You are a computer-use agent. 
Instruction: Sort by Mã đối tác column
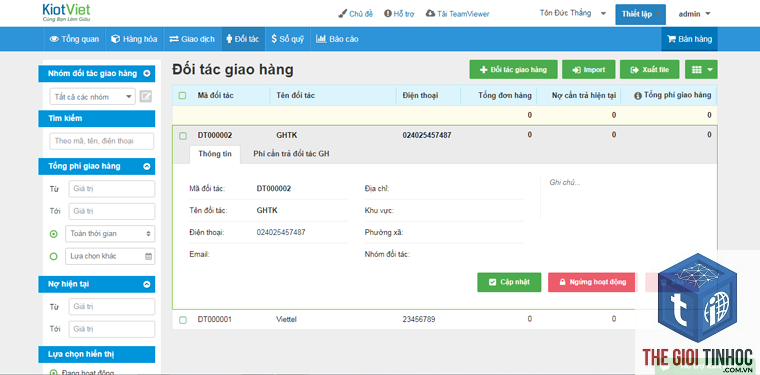(215, 95)
